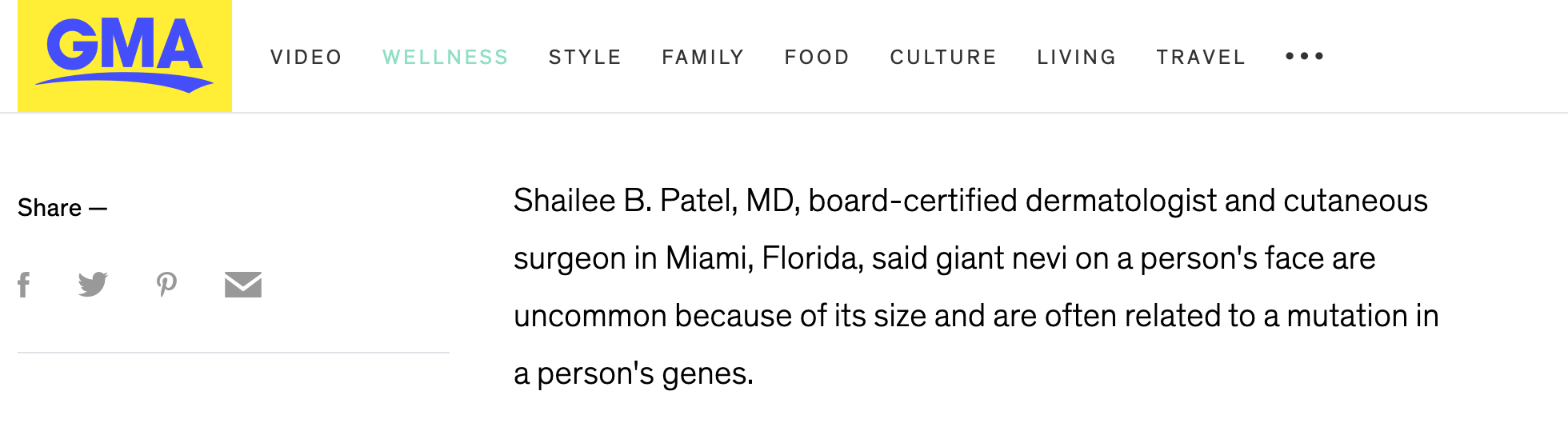Select the Food nav item
Viewport: 1568px width, 427px height.
click(x=817, y=58)
